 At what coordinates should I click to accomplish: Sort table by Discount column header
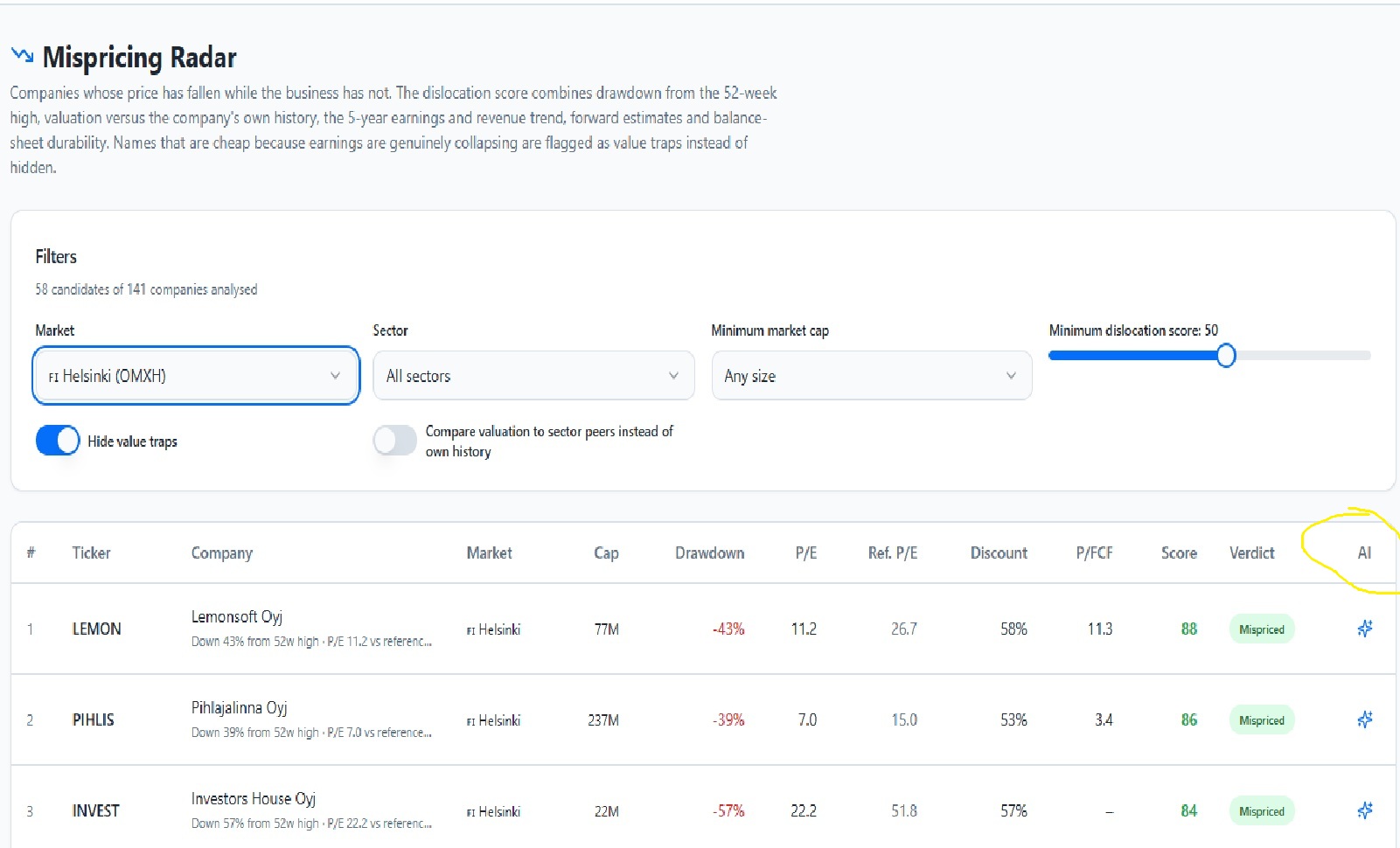[x=999, y=553]
